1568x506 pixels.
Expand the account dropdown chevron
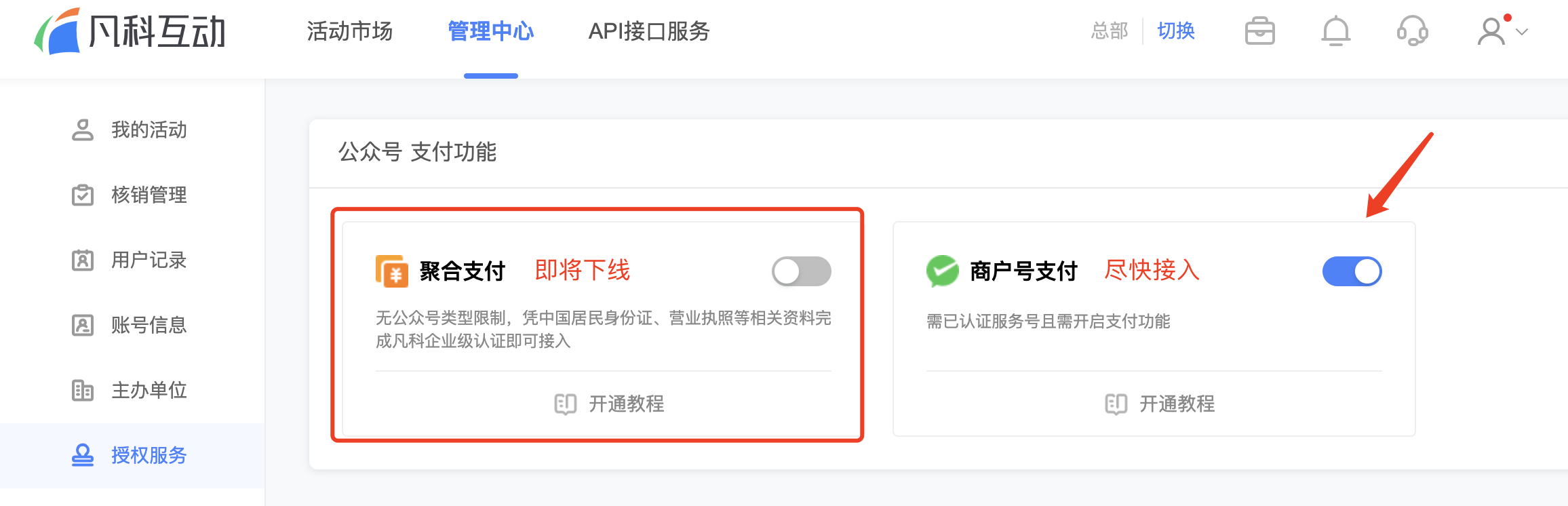point(1522,32)
